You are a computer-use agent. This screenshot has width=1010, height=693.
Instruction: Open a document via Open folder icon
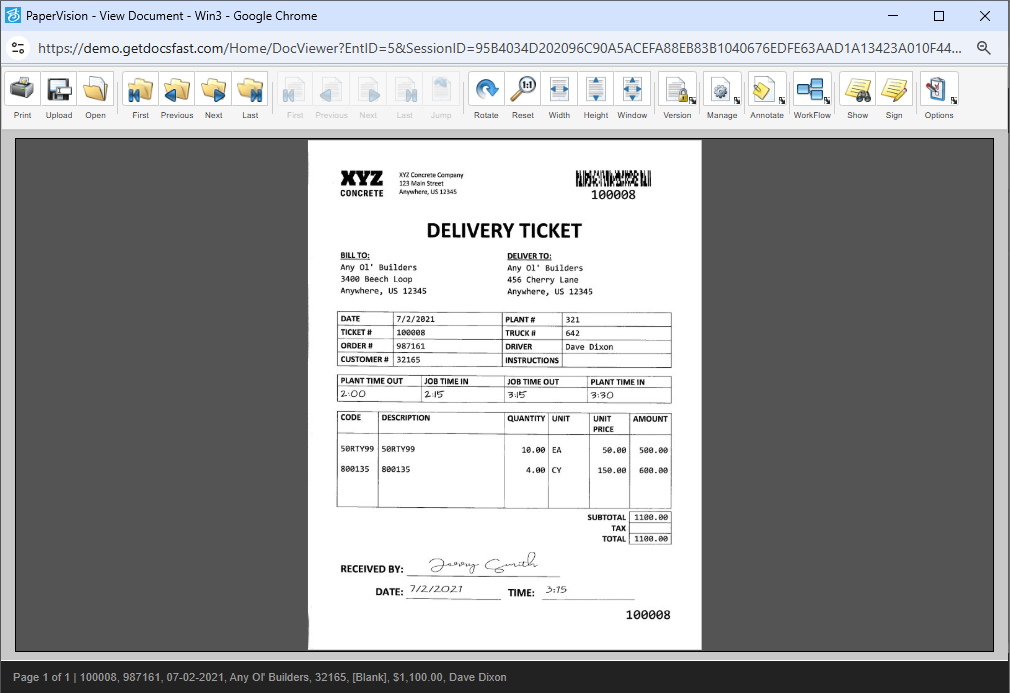[95, 91]
